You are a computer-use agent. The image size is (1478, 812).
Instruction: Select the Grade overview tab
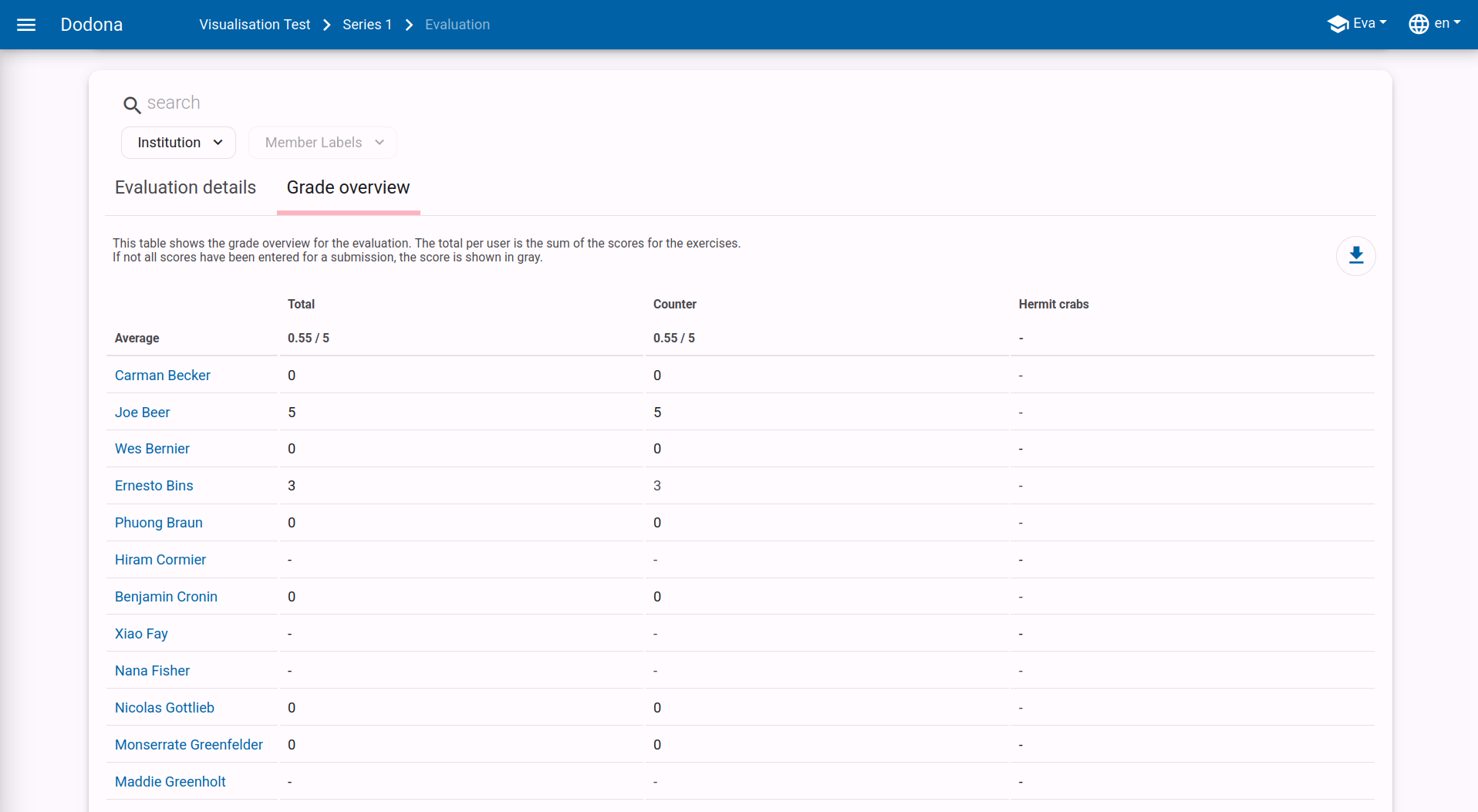tap(348, 187)
